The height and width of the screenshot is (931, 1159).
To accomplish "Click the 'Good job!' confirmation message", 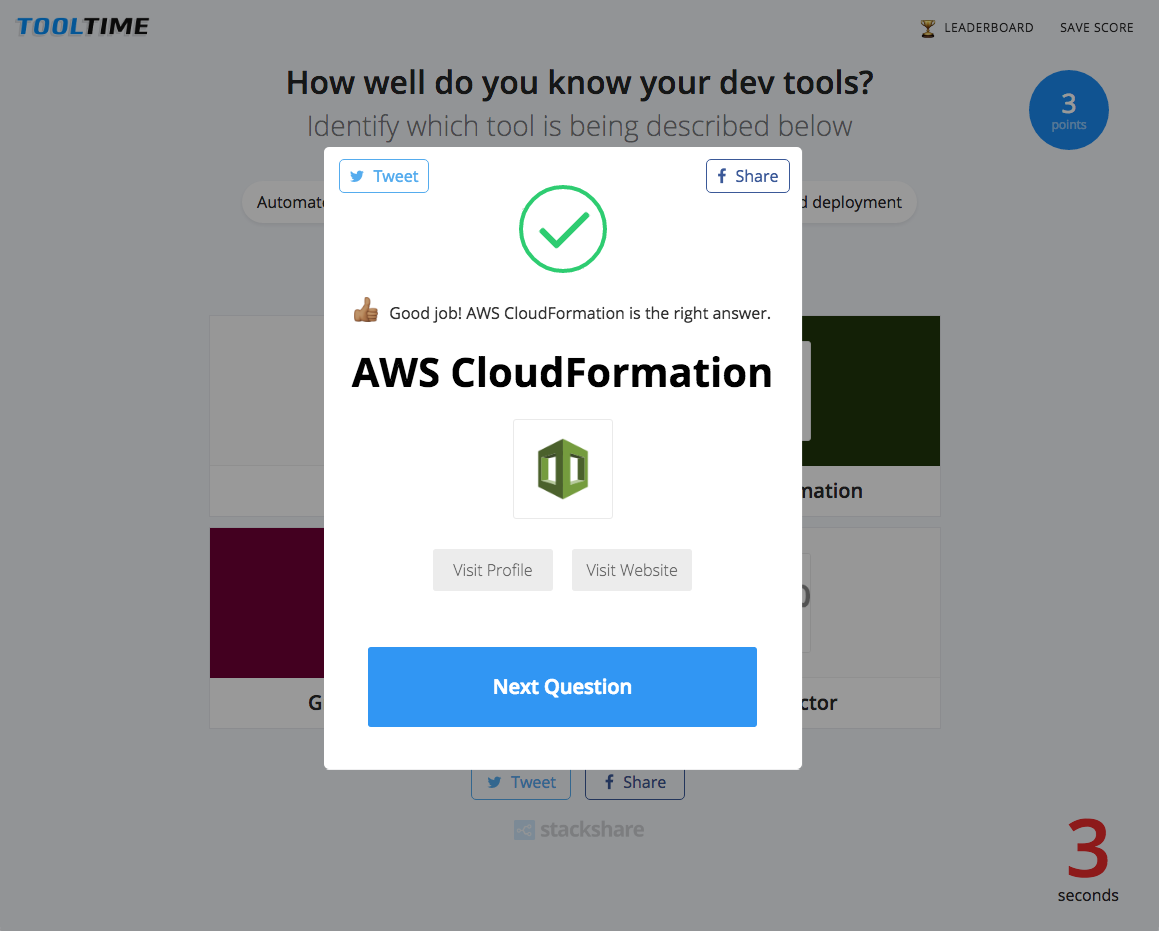I will (x=580, y=313).
